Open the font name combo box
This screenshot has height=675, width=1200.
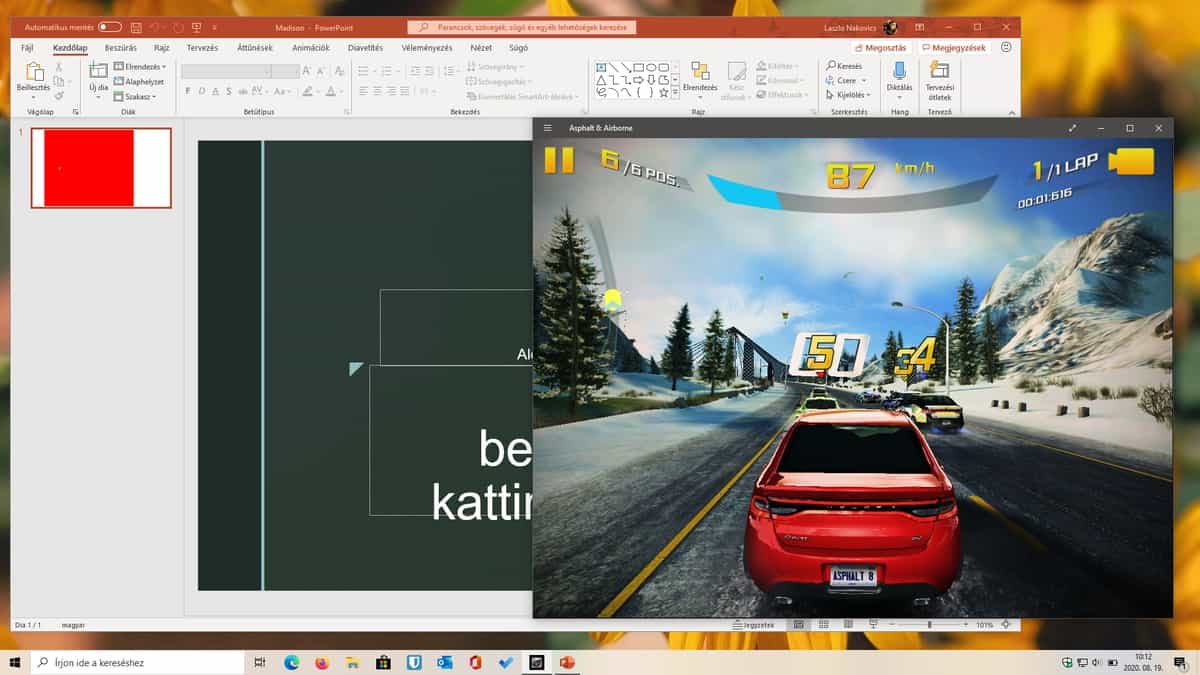(227, 71)
